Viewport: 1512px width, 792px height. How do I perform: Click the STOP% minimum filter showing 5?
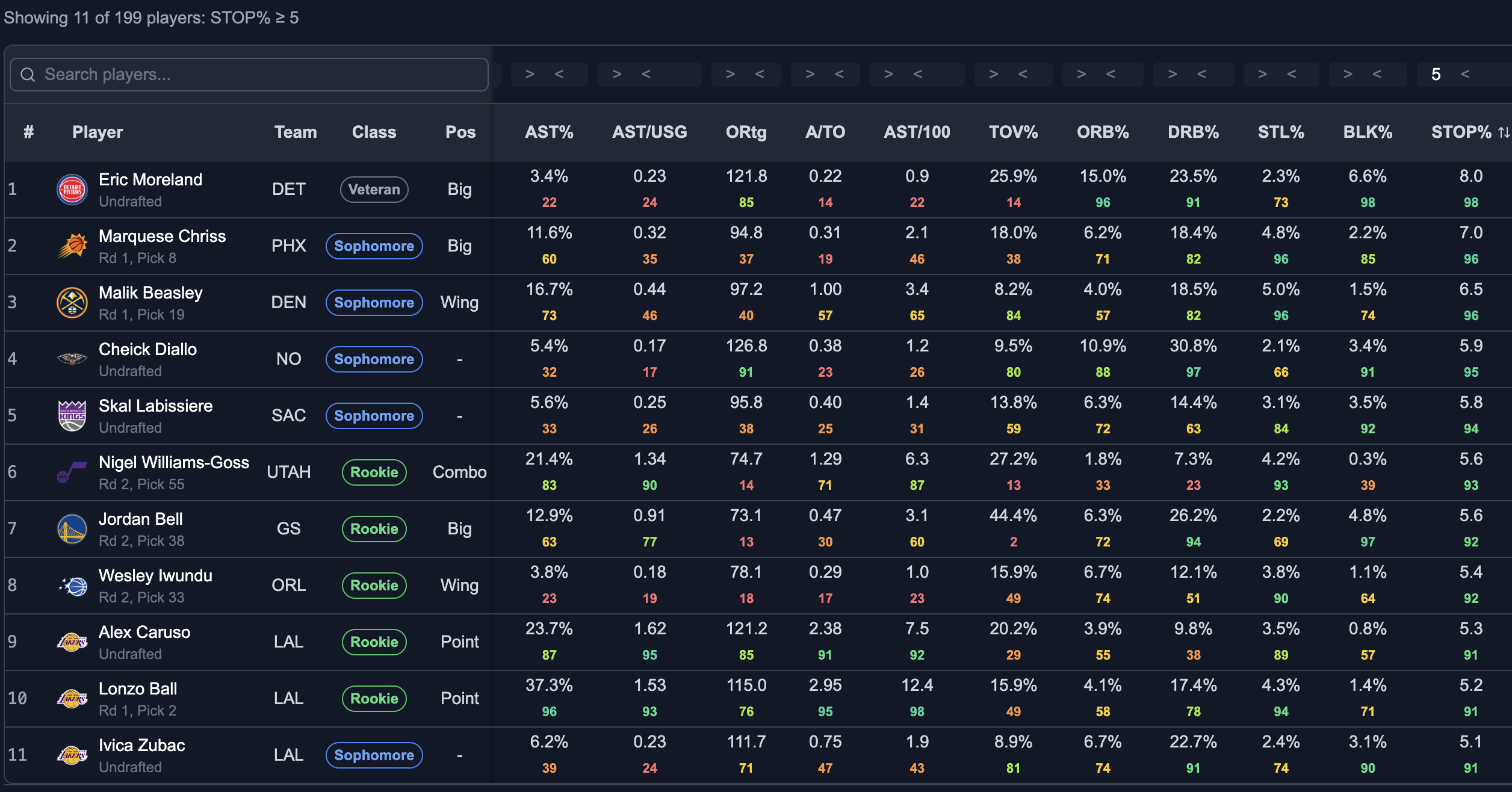pyautogui.click(x=1436, y=75)
